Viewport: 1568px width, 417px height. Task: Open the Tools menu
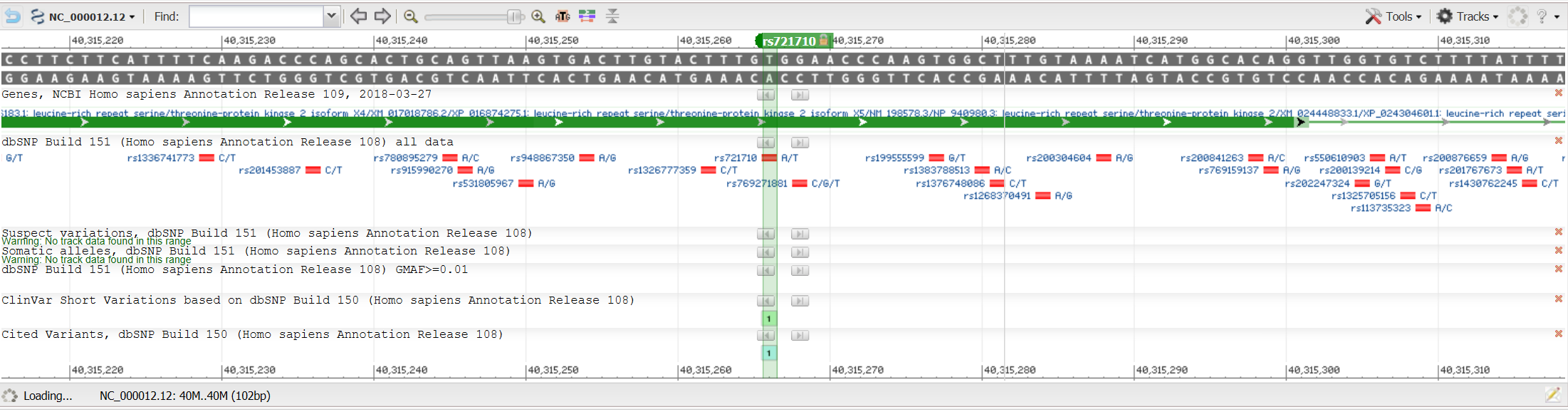pos(1394,16)
